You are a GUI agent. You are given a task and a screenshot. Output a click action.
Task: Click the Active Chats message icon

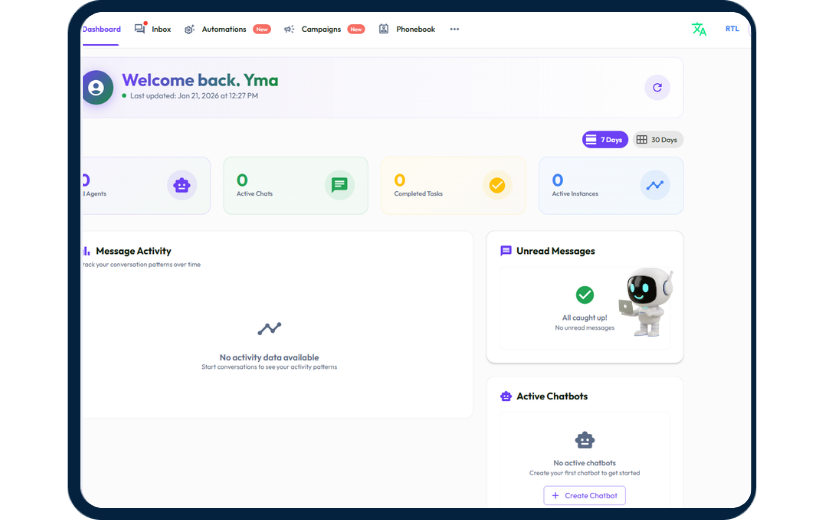[x=340, y=185]
